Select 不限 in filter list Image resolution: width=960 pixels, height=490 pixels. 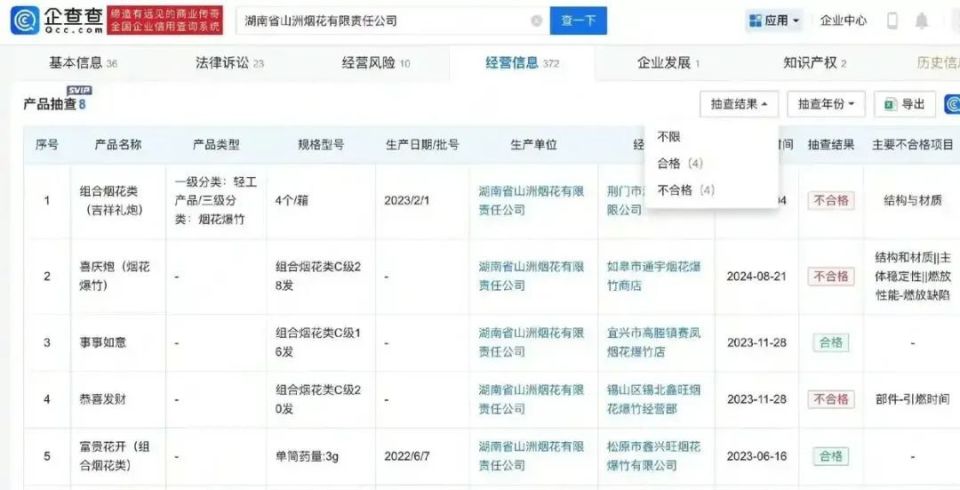pyautogui.click(x=669, y=137)
